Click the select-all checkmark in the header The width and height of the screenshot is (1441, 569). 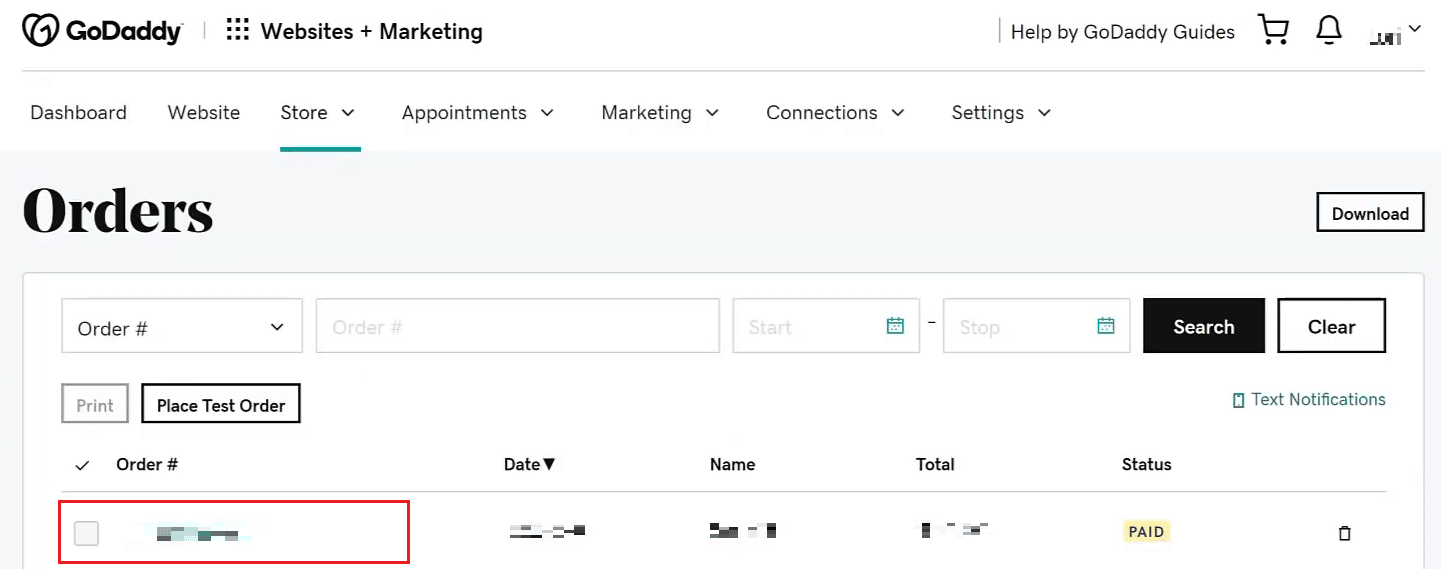(x=83, y=465)
